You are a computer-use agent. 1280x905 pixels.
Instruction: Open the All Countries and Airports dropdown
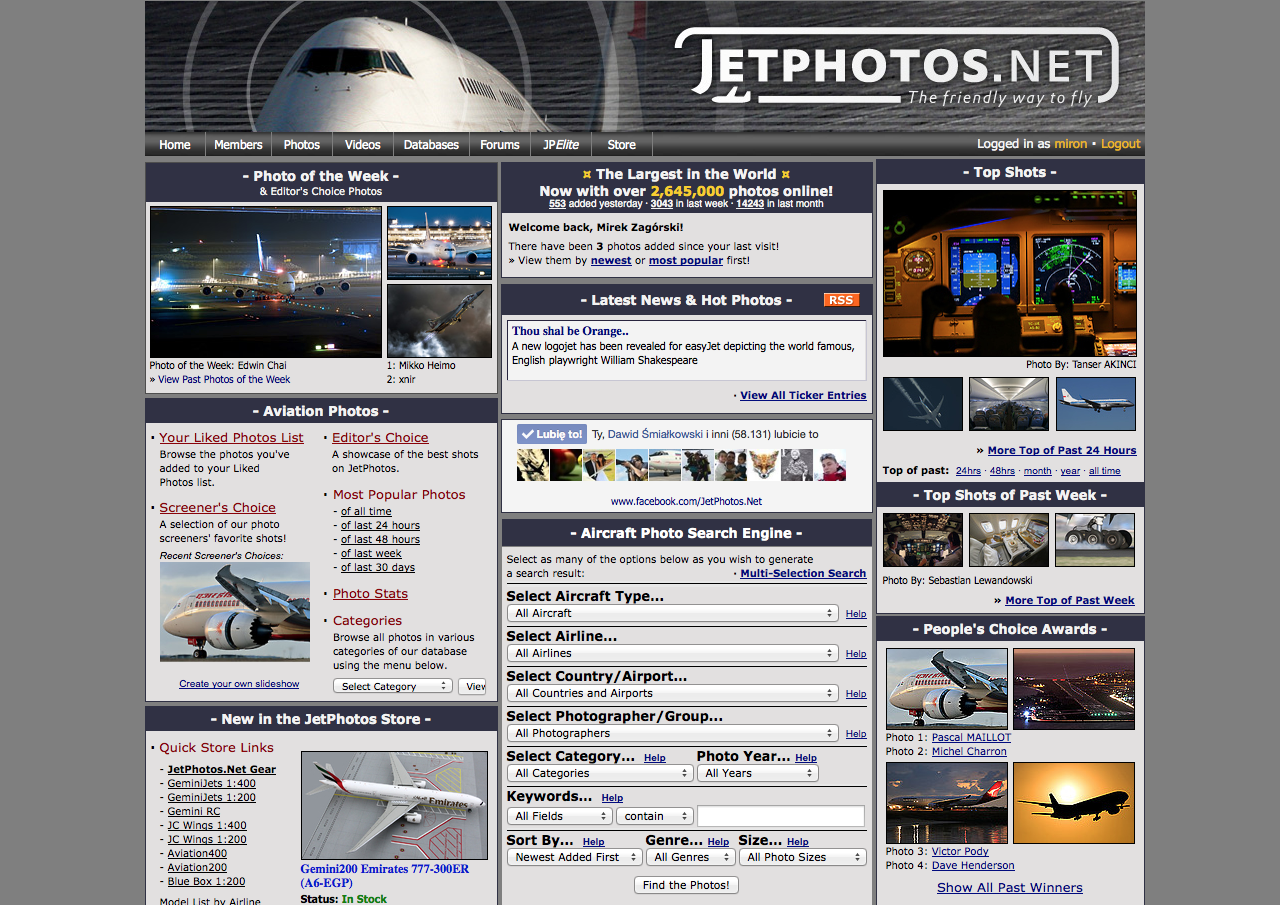tap(673, 693)
